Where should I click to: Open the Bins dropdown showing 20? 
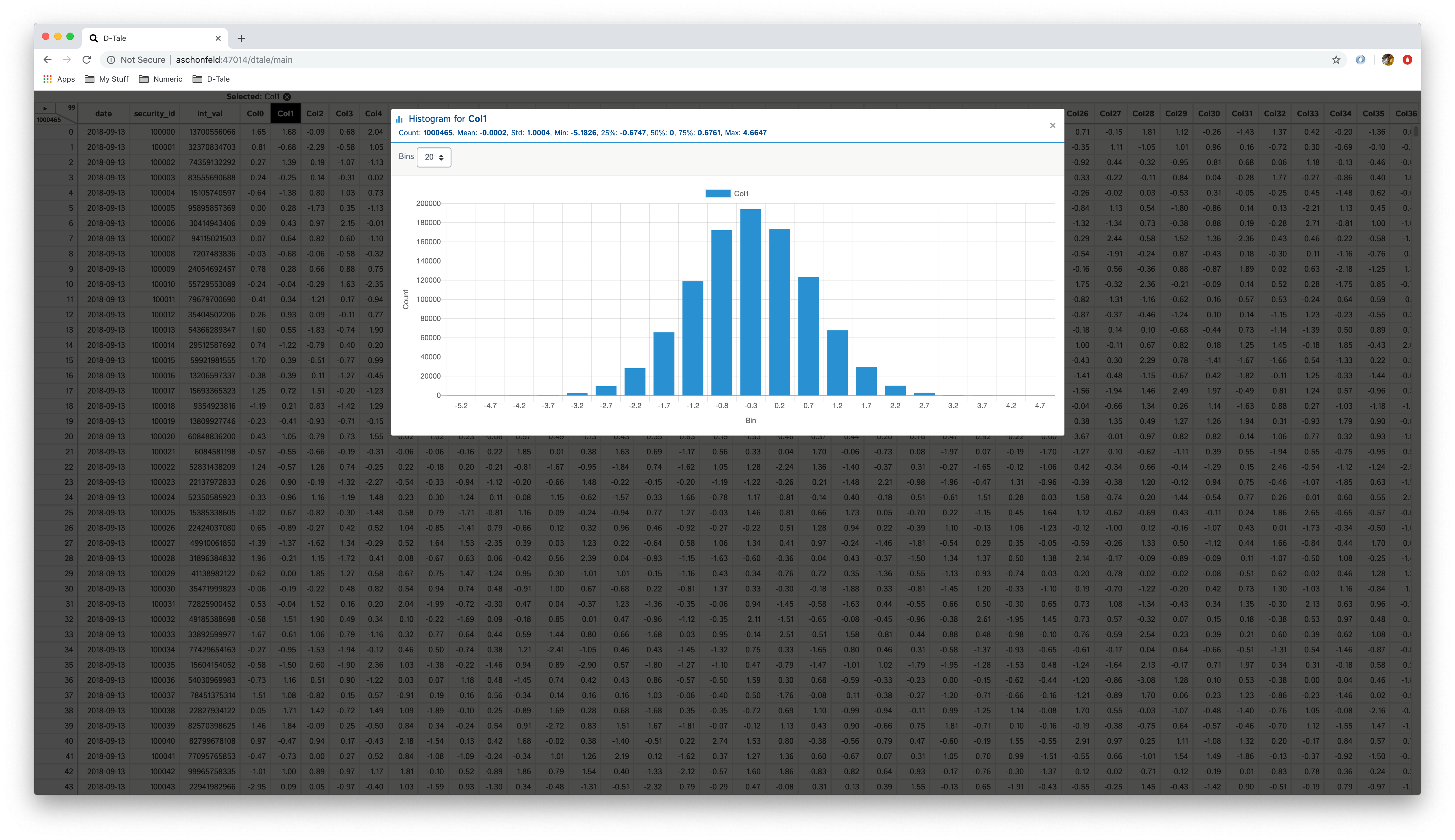(434, 157)
